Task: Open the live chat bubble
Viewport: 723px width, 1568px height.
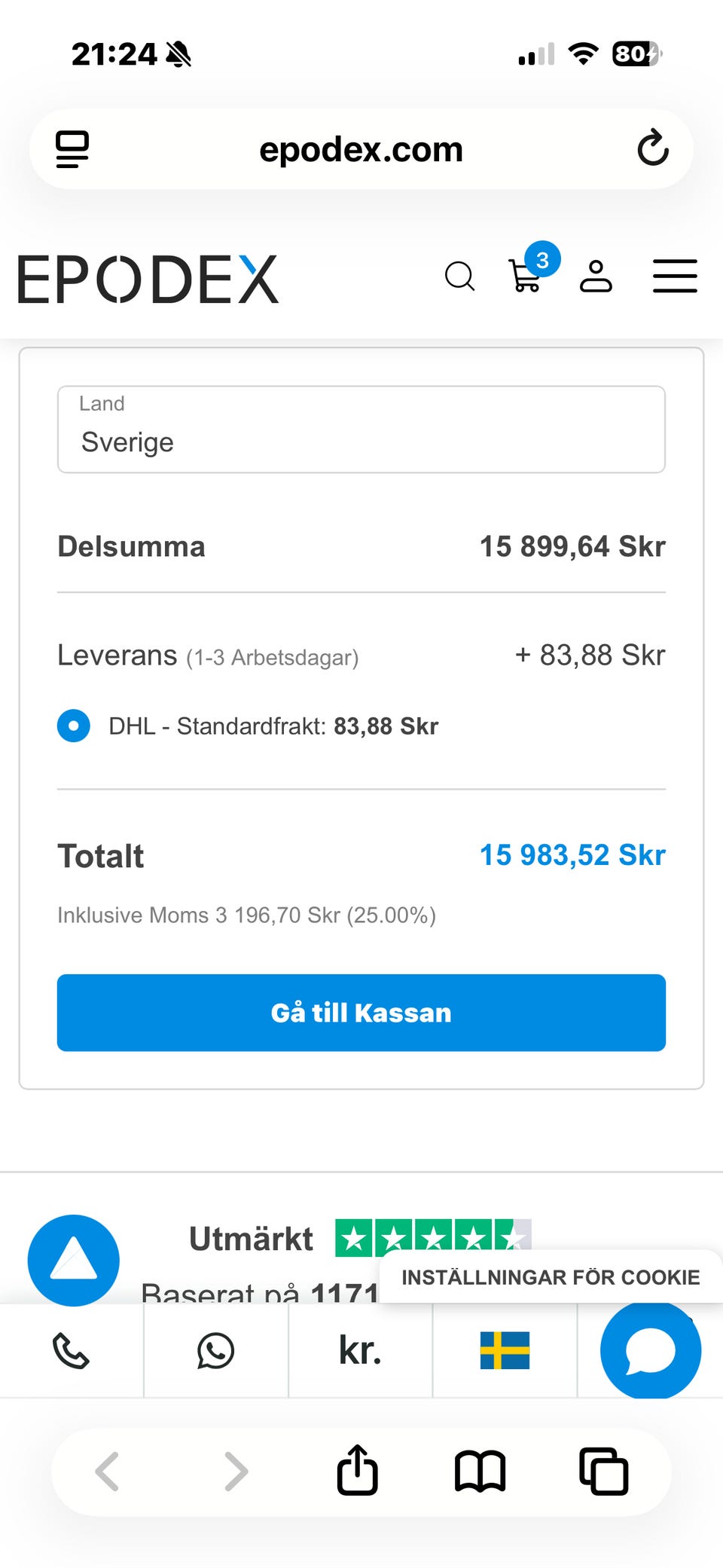Action: click(x=650, y=1351)
